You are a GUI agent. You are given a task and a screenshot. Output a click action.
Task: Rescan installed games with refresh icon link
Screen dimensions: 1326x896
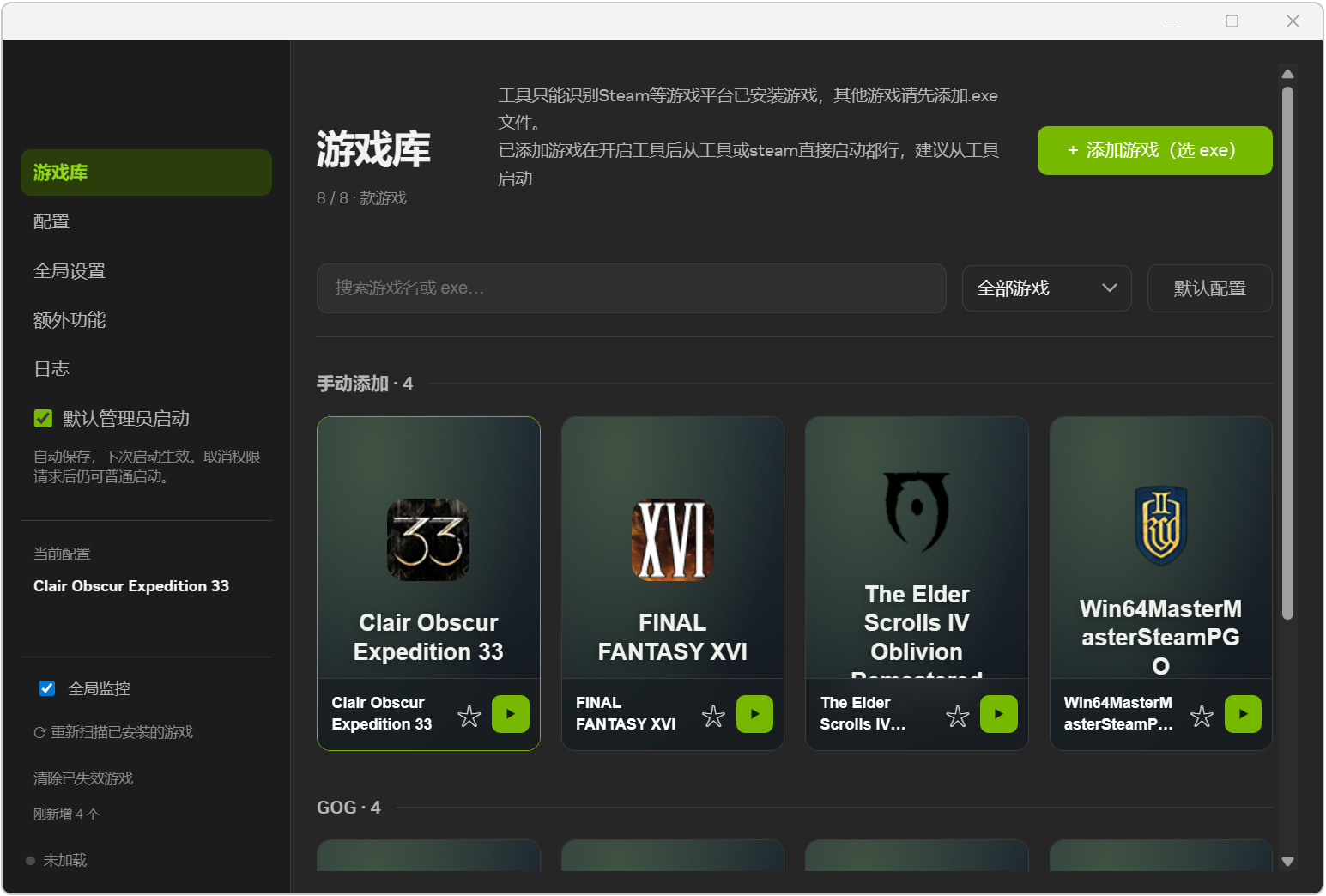click(x=113, y=732)
